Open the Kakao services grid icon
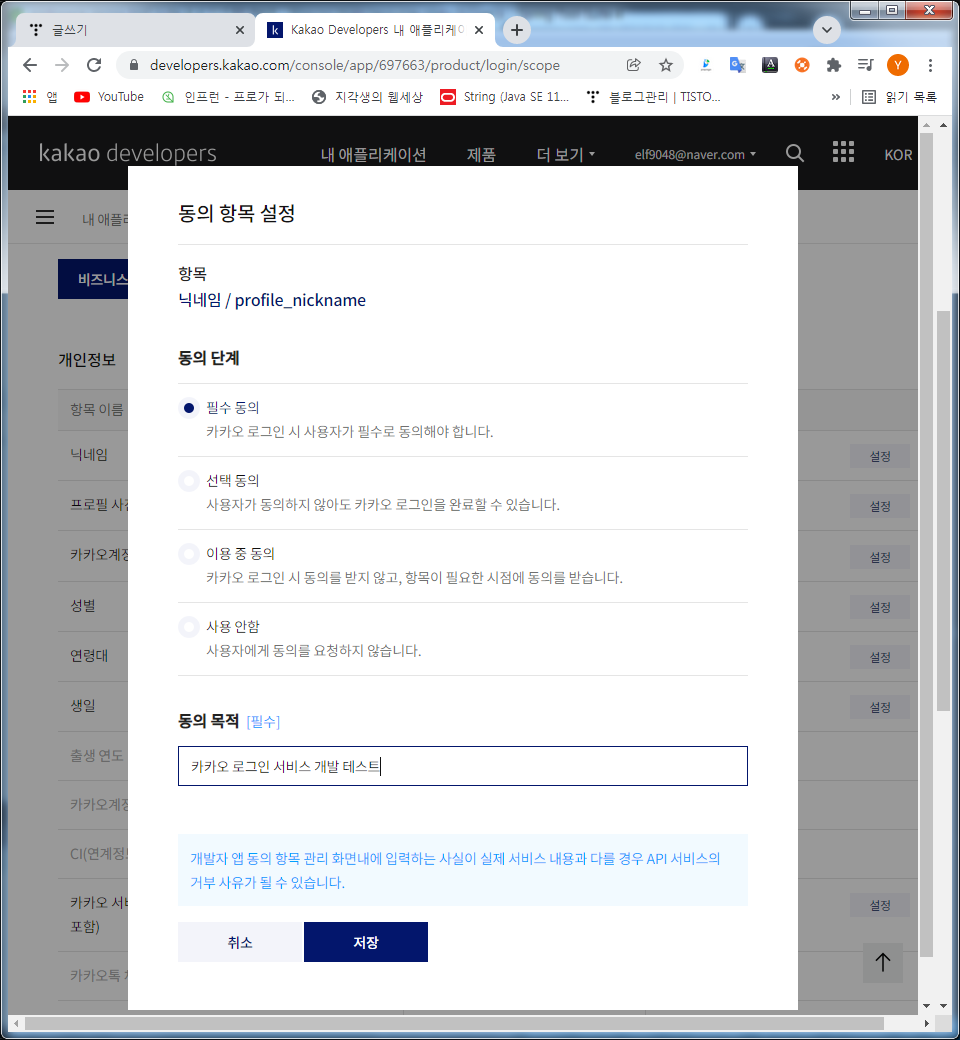Screen dimensions: 960x1040 (843, 152)
